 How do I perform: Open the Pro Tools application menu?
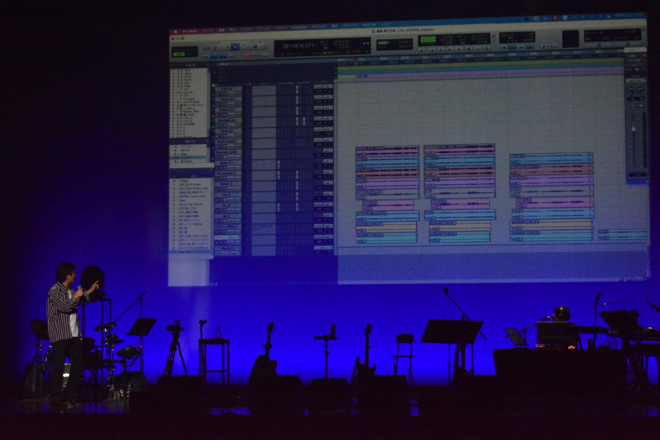coord(187,31)
